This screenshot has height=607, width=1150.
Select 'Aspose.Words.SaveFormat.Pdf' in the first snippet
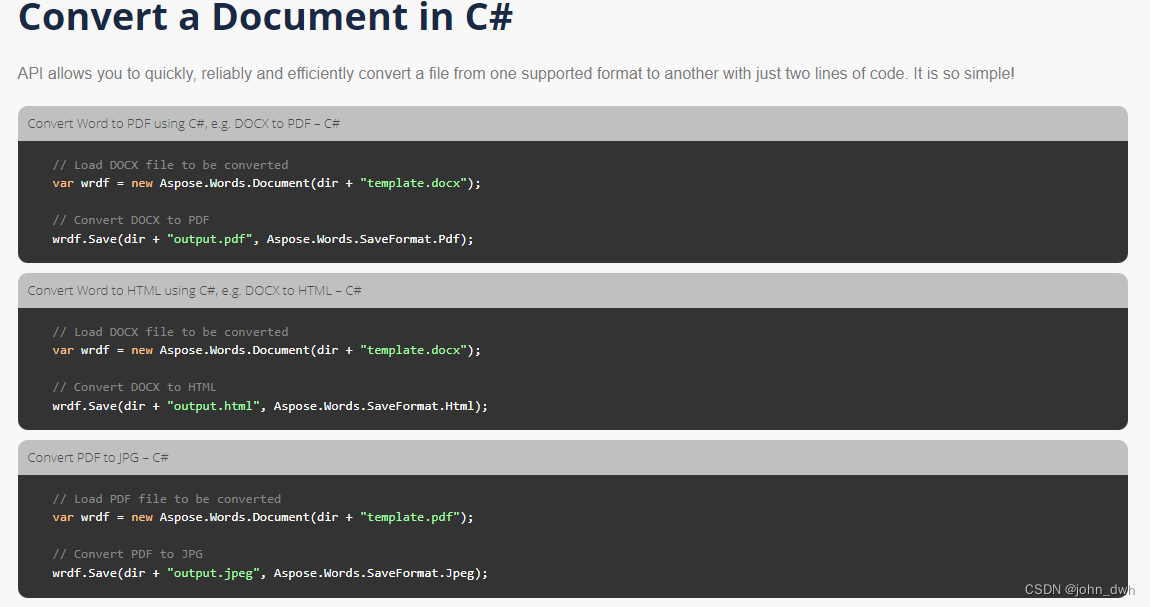(371, 239)
